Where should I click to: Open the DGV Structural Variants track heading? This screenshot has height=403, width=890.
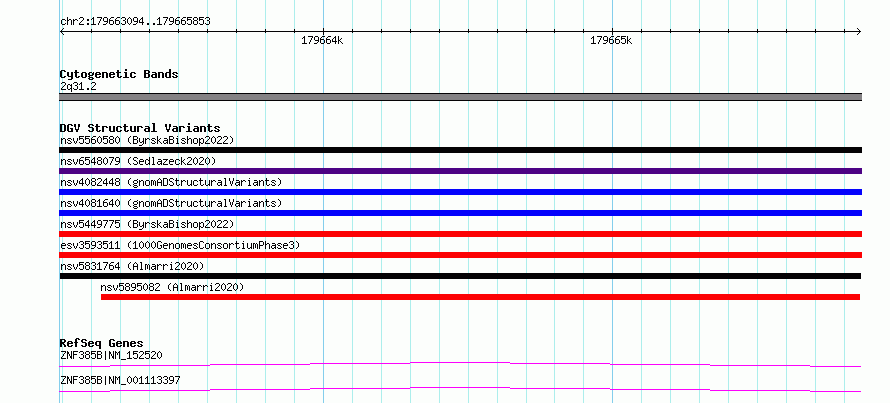[x=140, y=128]
